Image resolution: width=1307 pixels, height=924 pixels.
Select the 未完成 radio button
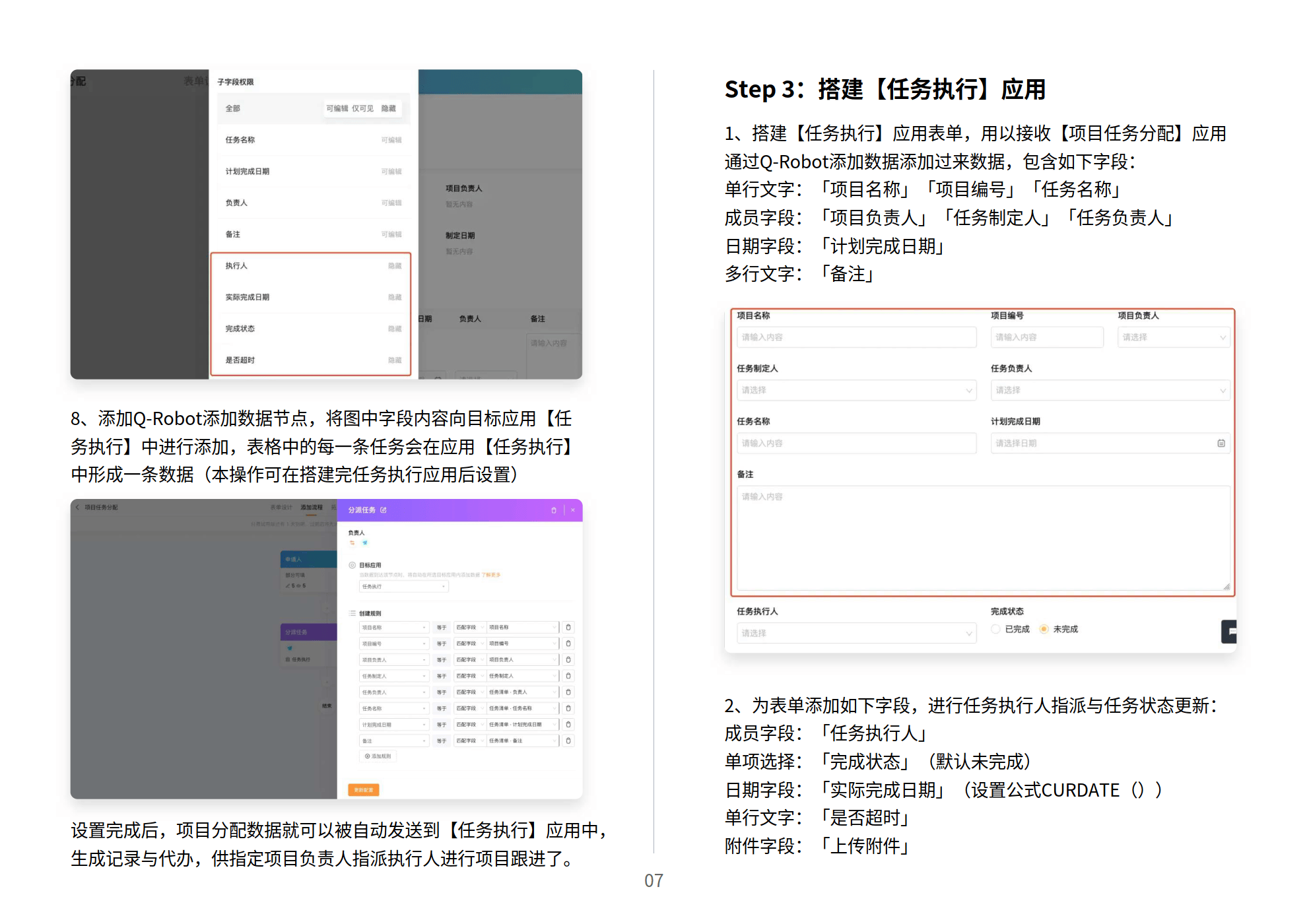[1044, 629]
